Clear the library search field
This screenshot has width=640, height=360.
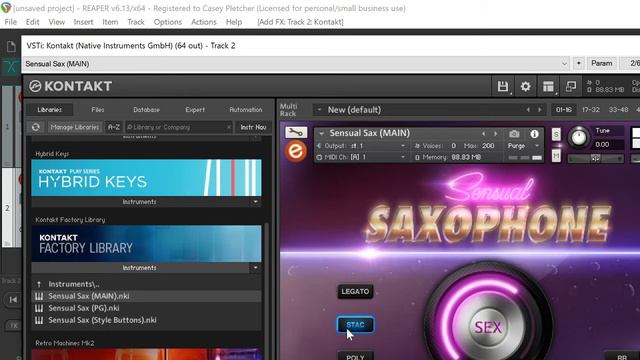click(229, 127)
